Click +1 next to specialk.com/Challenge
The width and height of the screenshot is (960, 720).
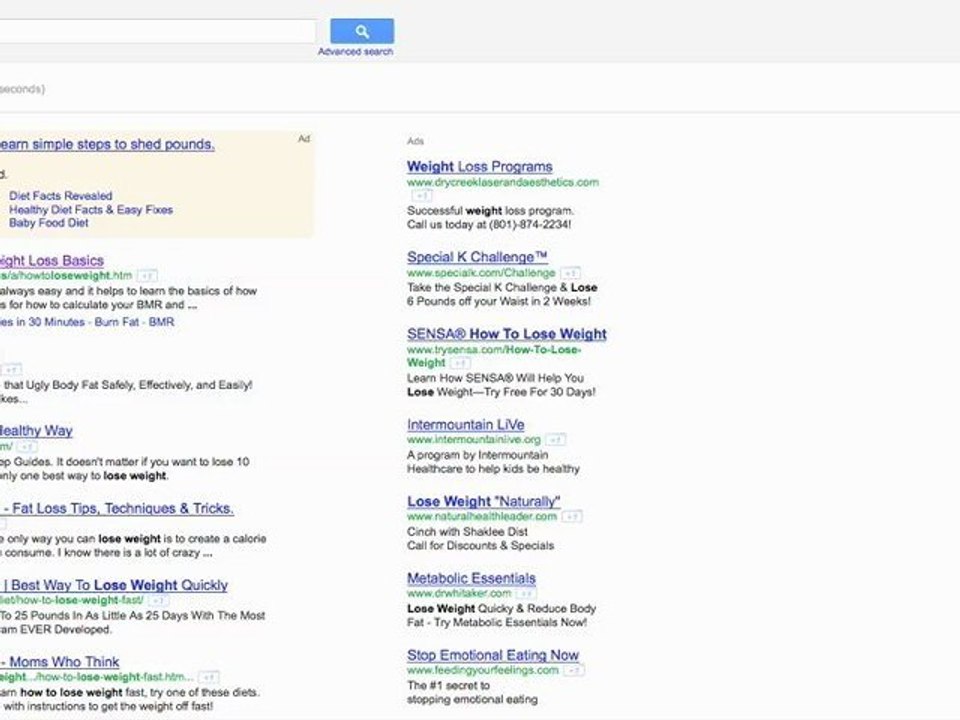(x=571, y=273)
